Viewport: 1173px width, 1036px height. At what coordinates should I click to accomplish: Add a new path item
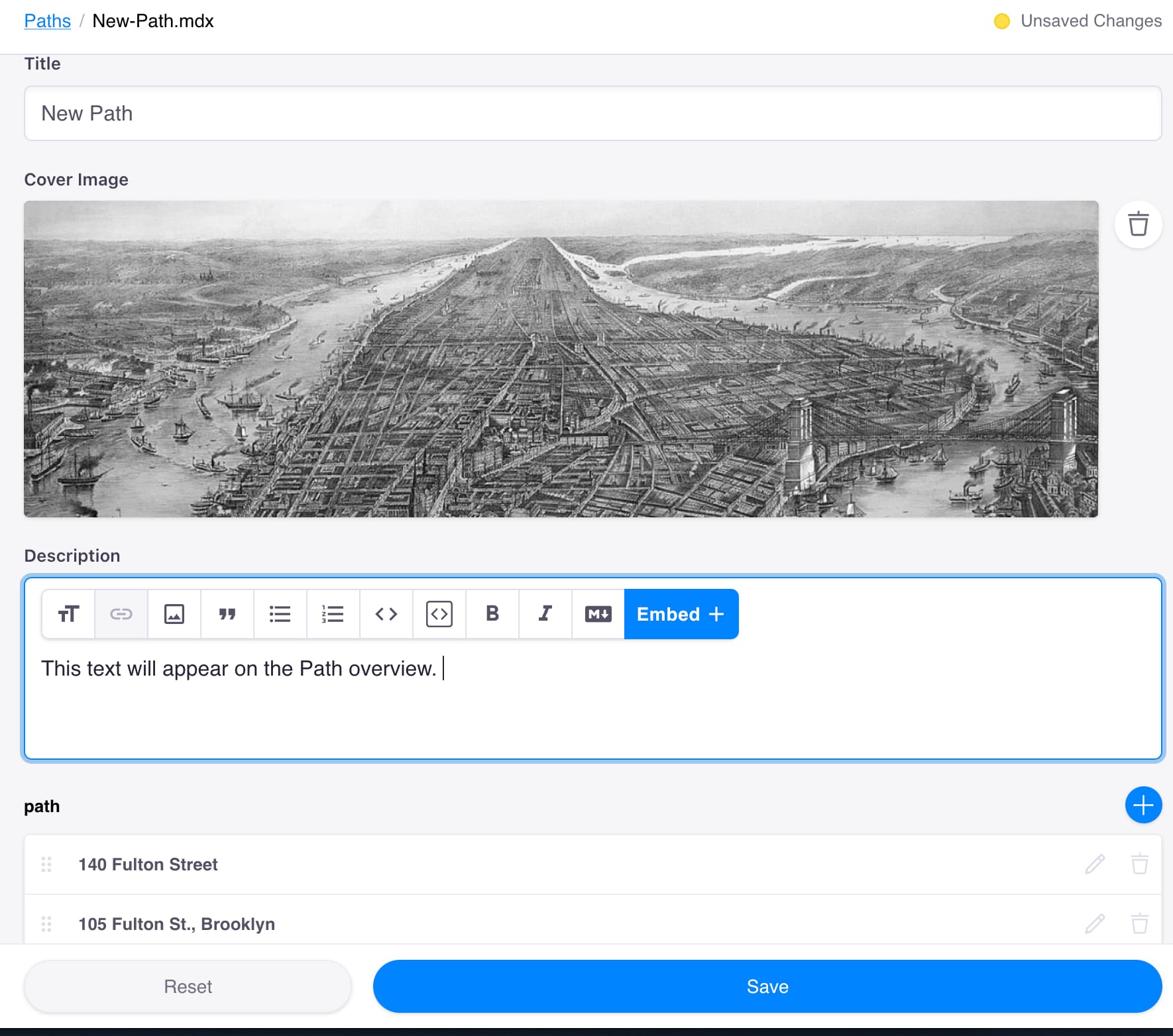point(1144,805)
